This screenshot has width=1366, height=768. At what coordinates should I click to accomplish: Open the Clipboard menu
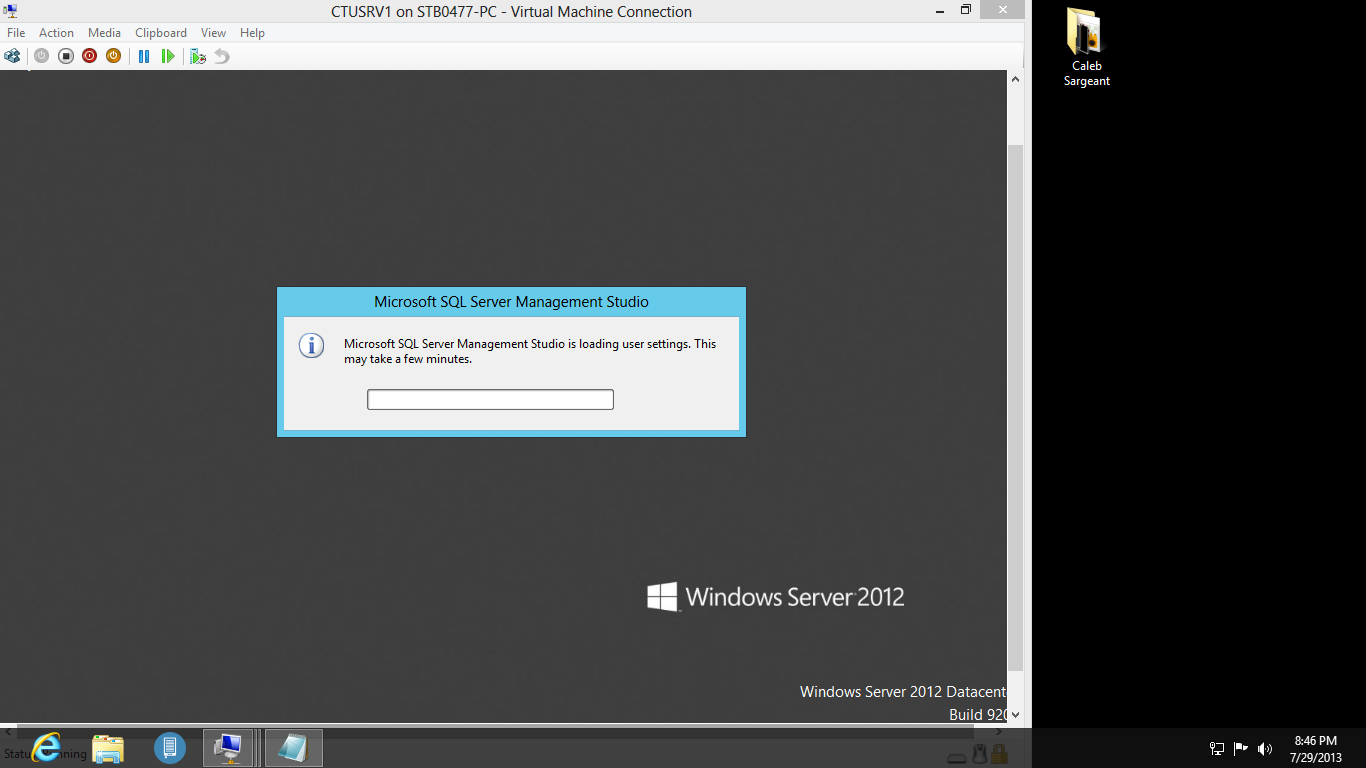161,33
